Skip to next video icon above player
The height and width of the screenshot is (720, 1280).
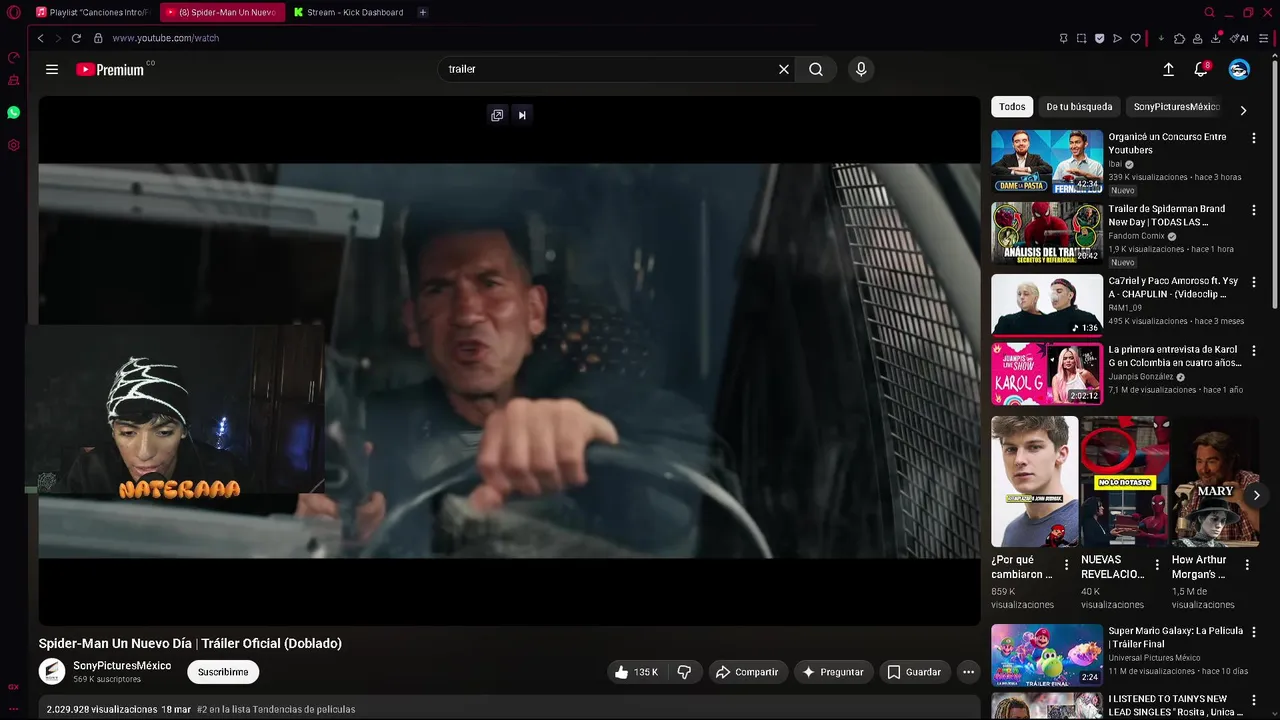click(522, 115)
